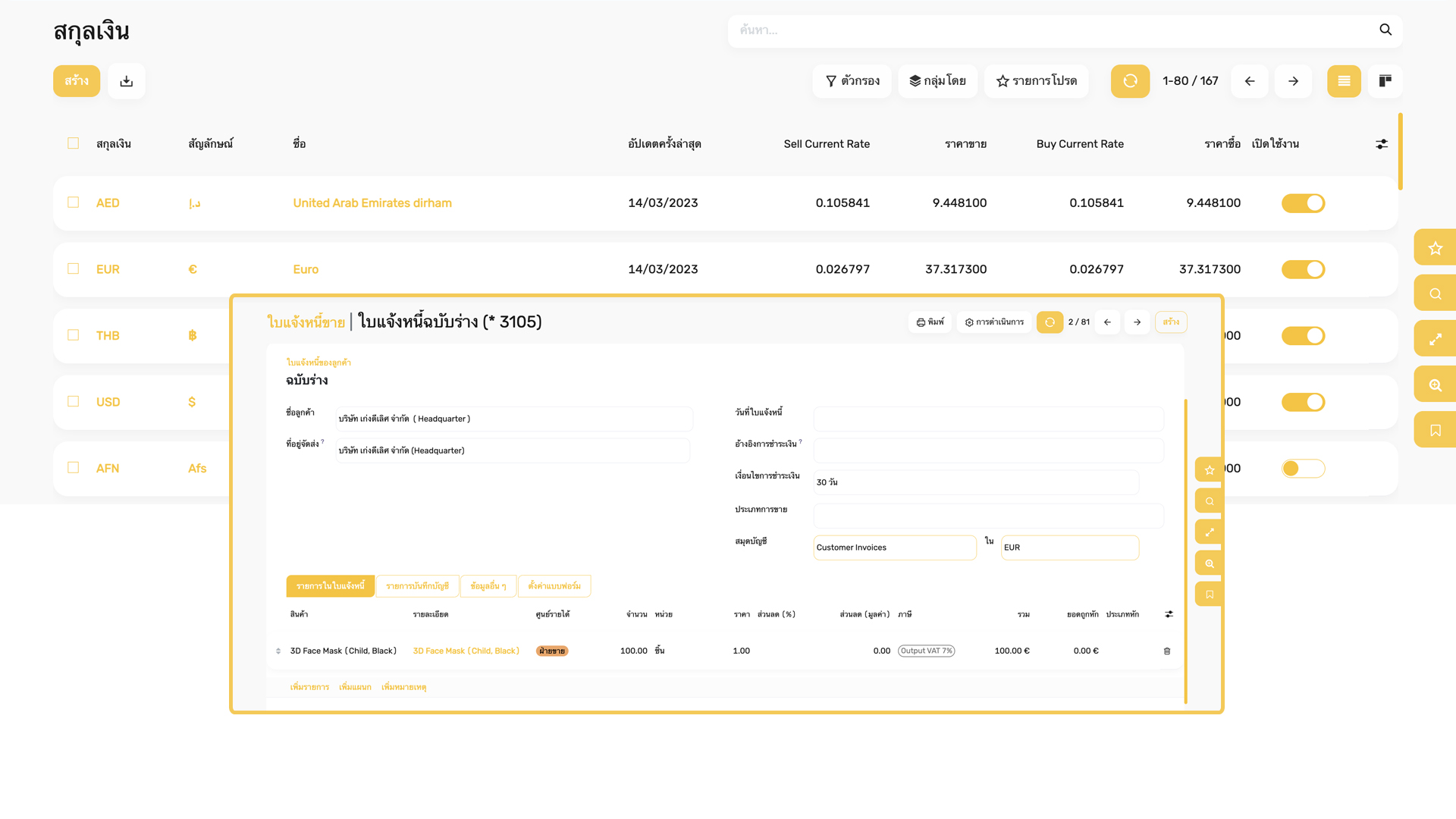Click the yellow สร้าง create button
The height and width of the screenshot is (819, 1456).
[77, 81]
